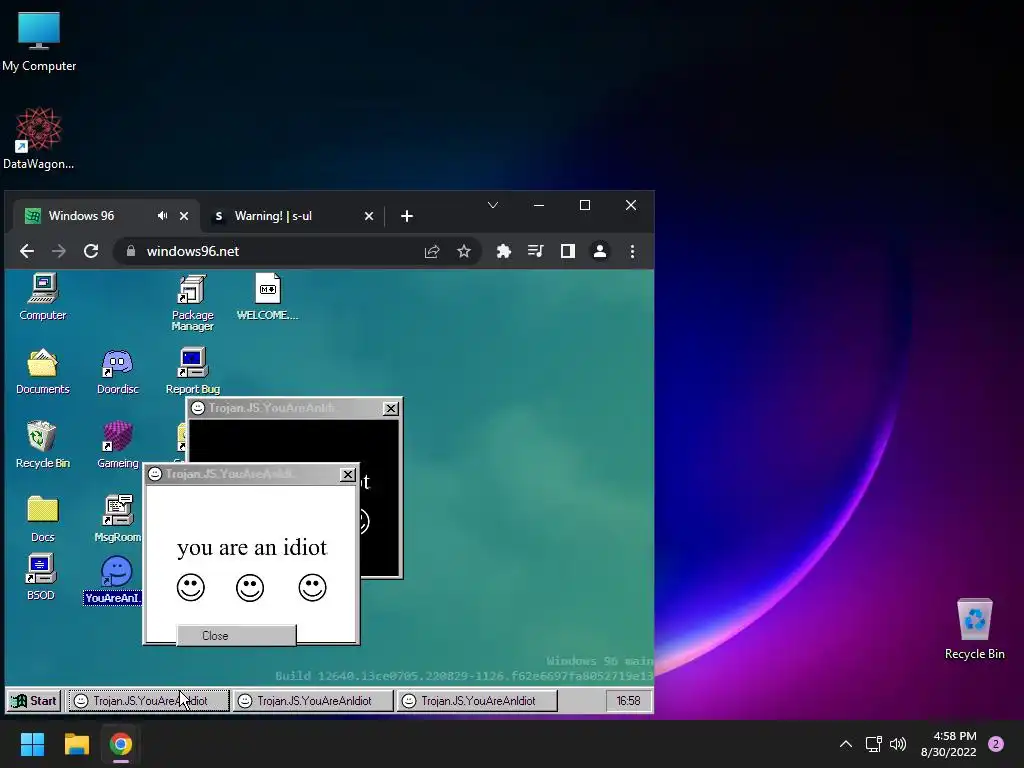1024x768 pixels.
Task: Launch the Doordisc shortcut
Action: [118, 371]
